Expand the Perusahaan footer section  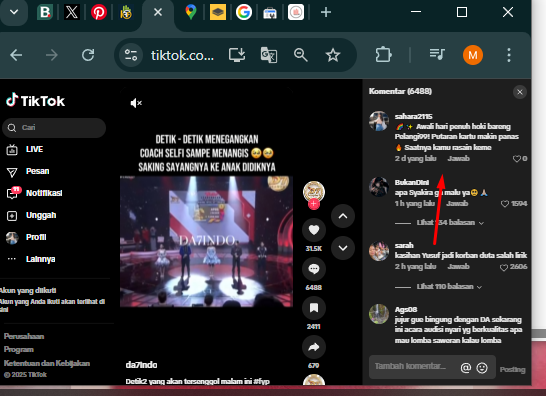[x=24, y=336]
